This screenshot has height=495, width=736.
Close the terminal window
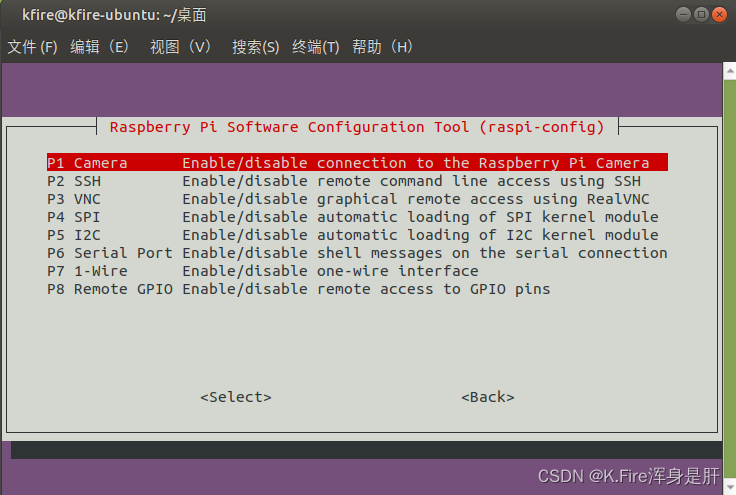719,15
